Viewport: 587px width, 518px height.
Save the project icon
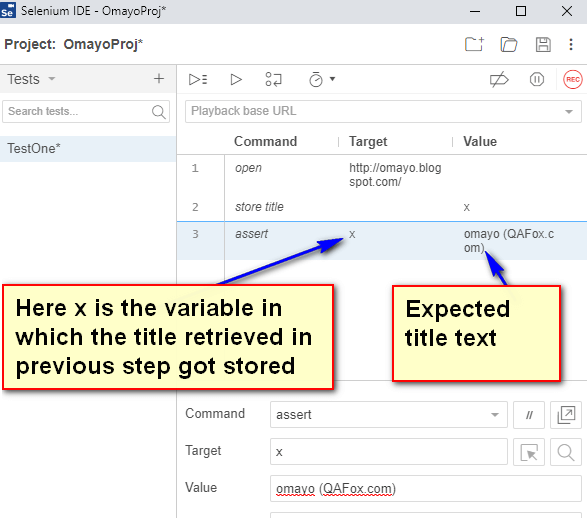point(543,45)
